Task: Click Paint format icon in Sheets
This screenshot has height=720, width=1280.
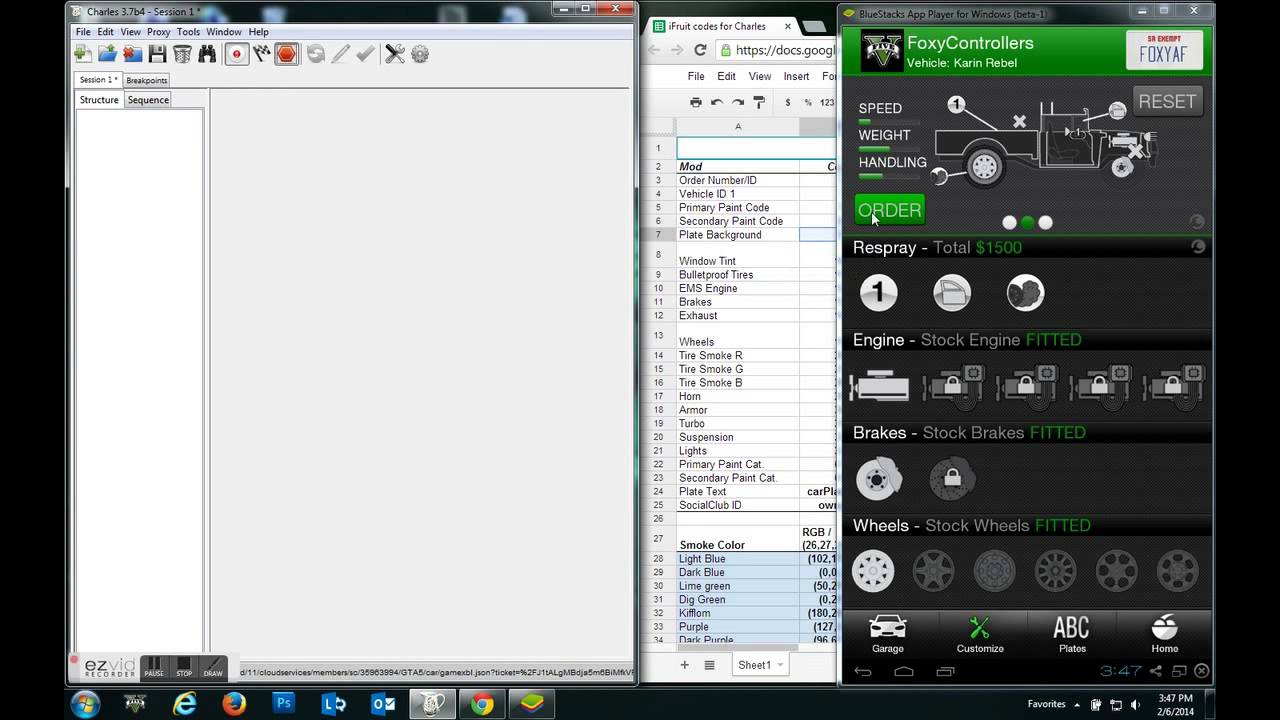Action: (759, 102)
